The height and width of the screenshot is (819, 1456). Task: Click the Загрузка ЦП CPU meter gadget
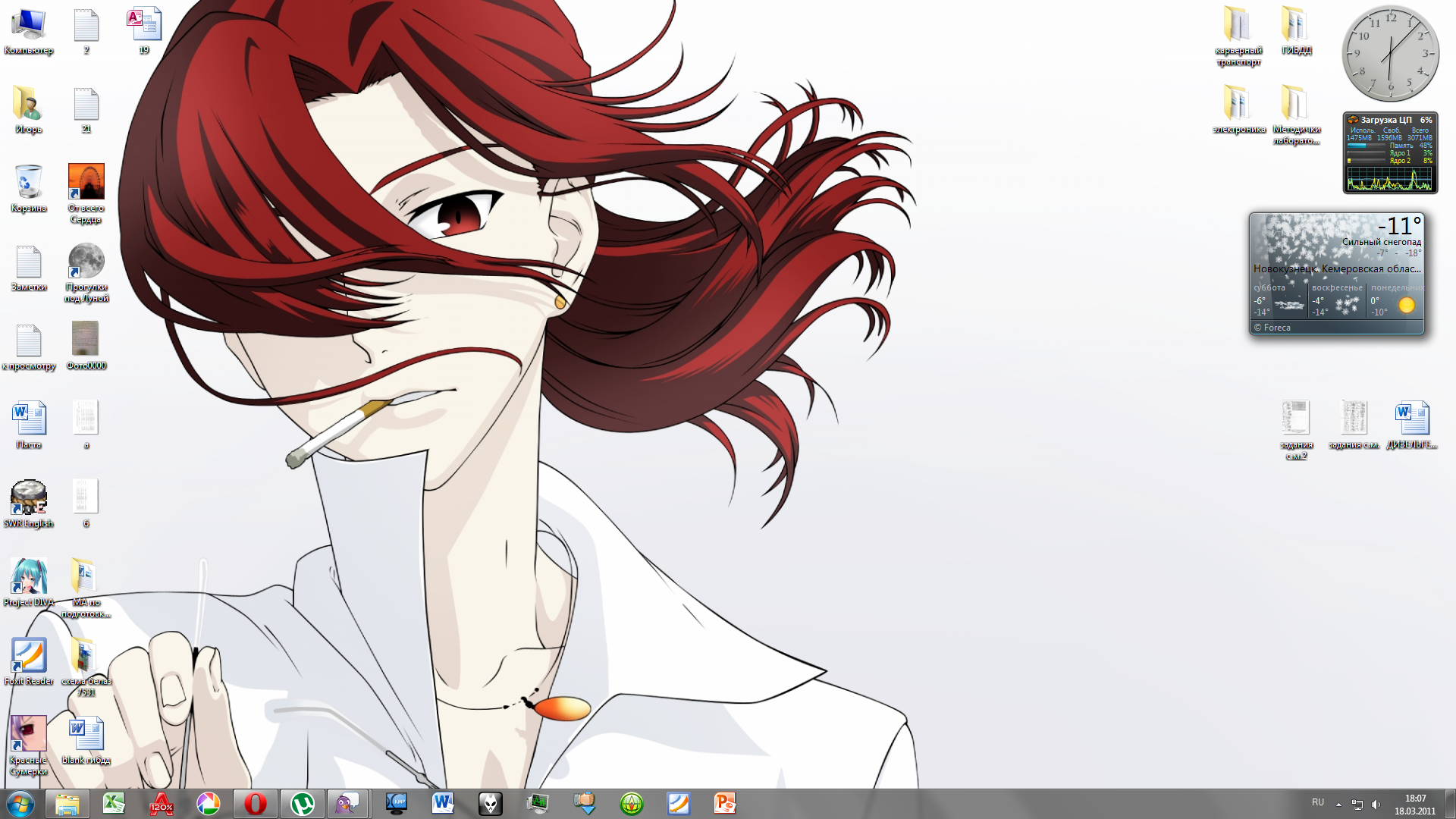[1390, 152]
